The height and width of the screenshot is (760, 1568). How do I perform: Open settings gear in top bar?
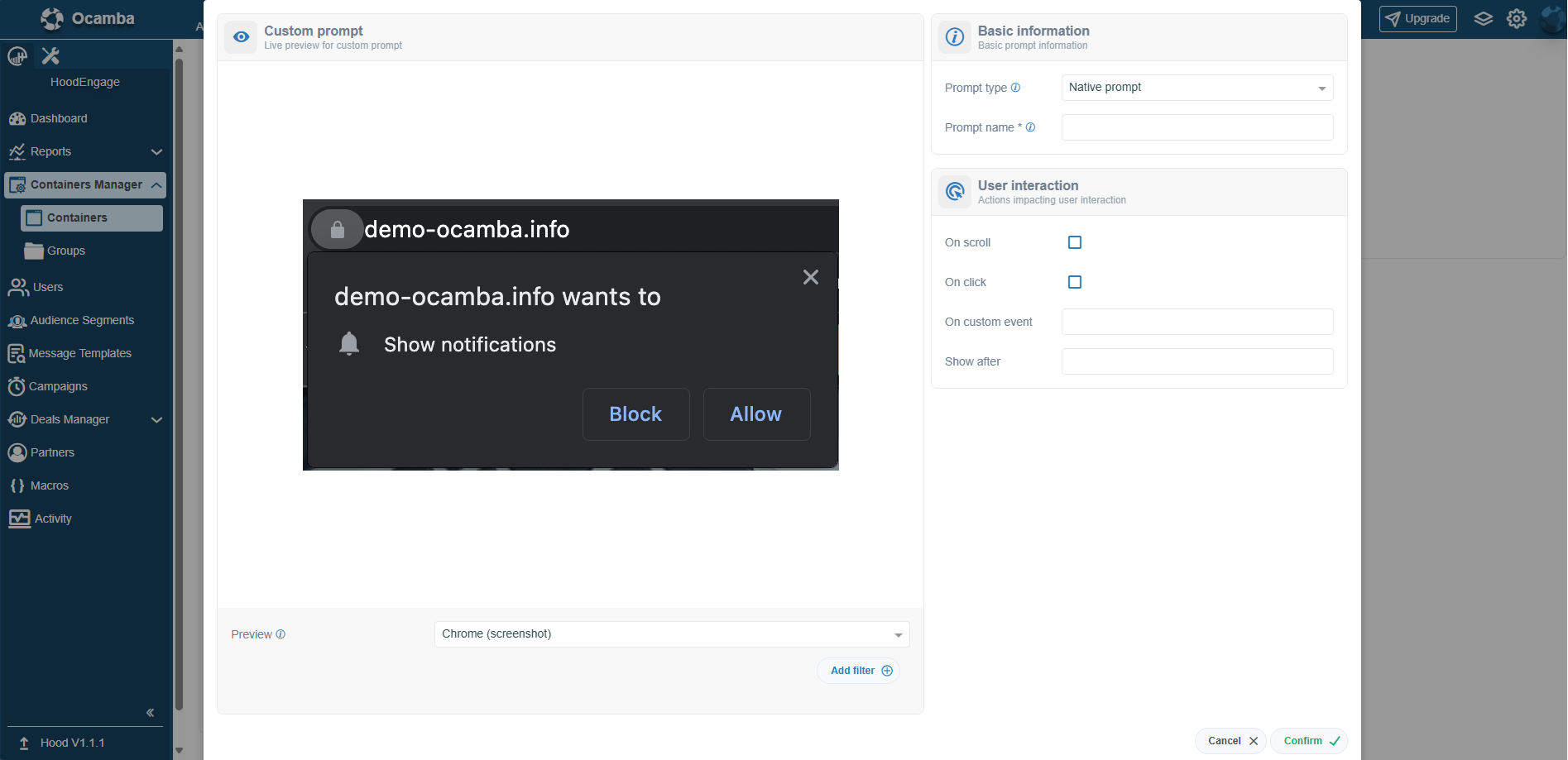pos(1517,18)
